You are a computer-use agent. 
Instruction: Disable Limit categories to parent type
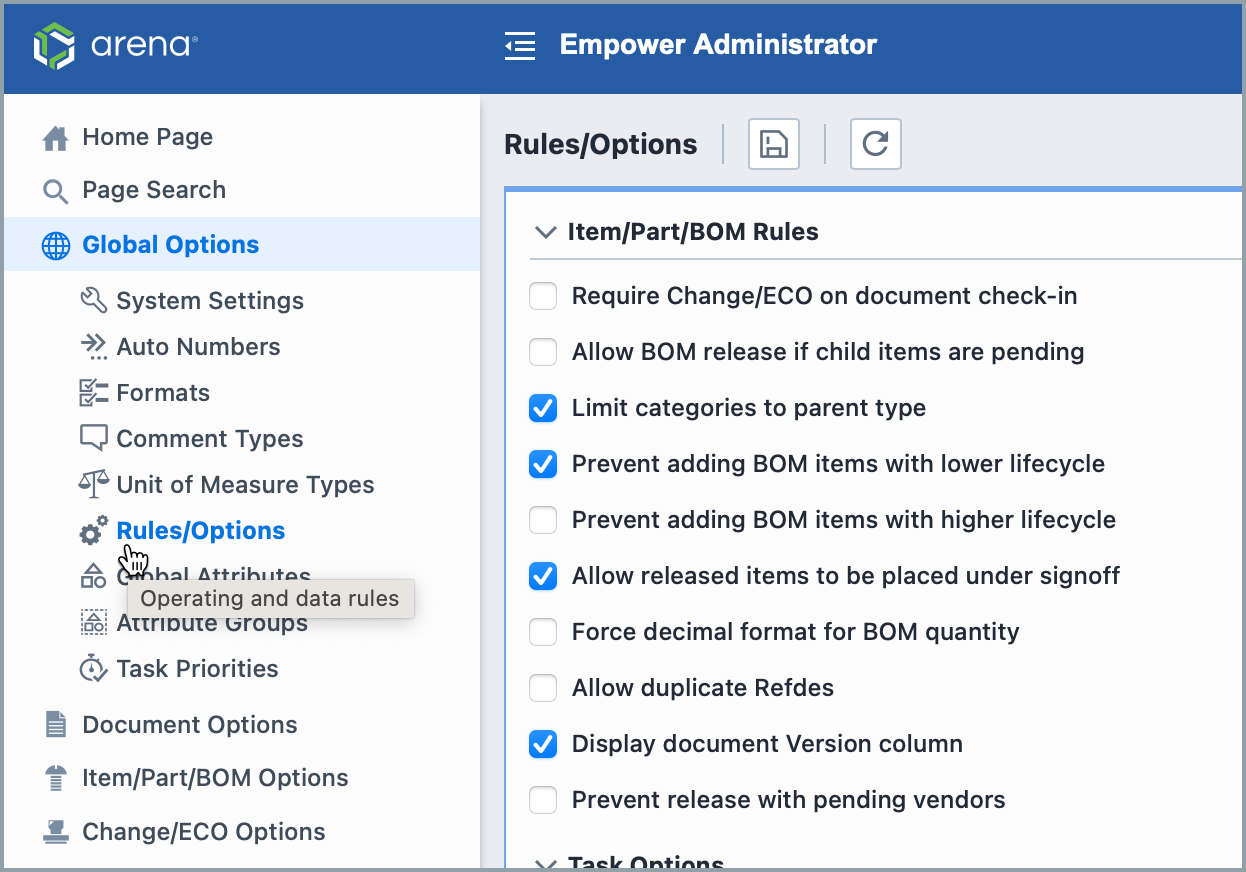click(542, 408)
